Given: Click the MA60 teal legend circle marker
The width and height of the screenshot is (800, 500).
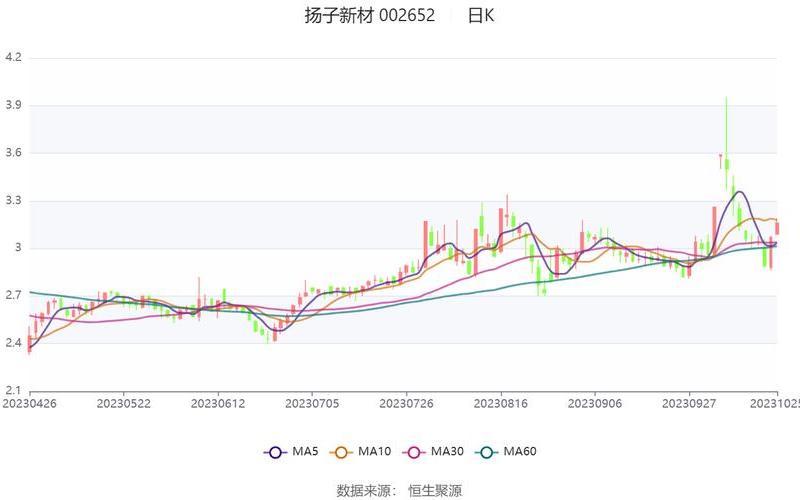Looking at the screenshot, I should click(x=487, y=452).
